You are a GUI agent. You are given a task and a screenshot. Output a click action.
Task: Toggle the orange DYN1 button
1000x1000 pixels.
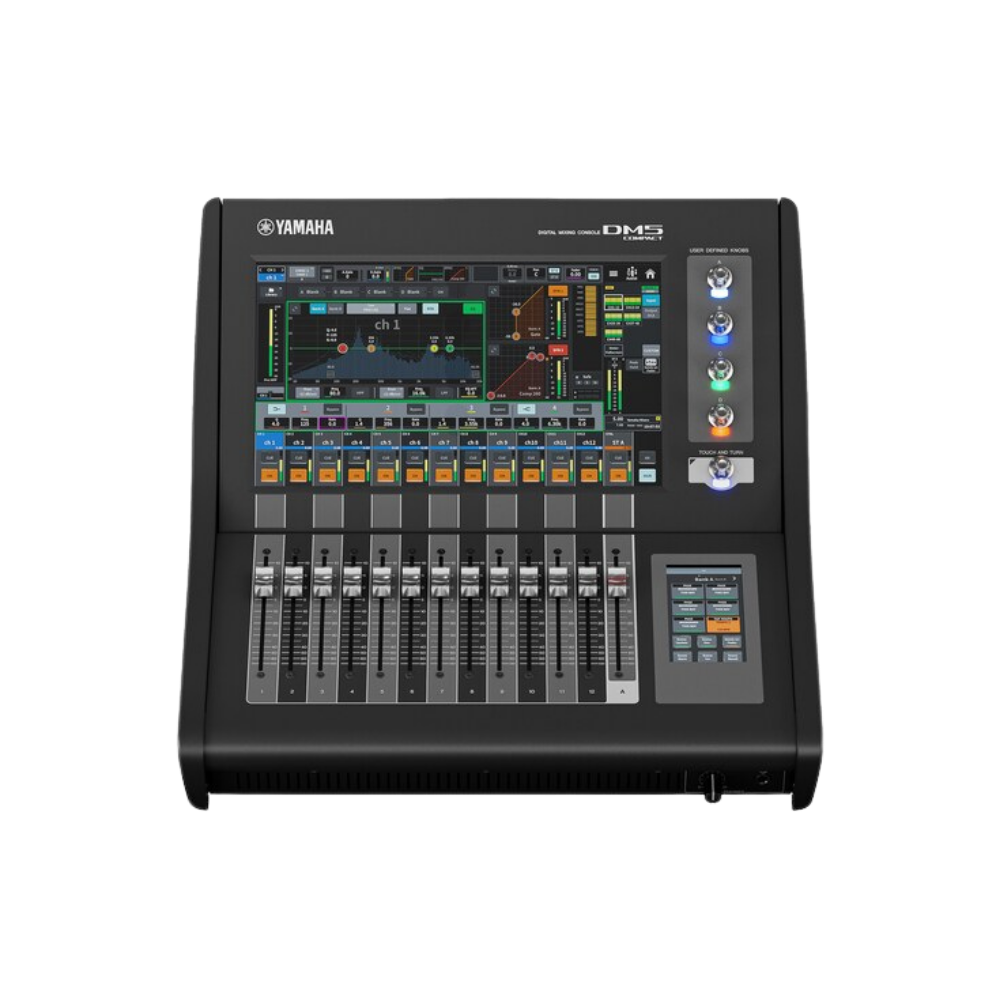click(x=557, y=291)
